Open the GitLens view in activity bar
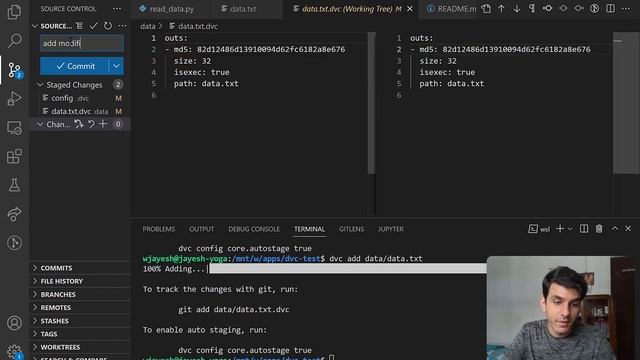This screenshot has height=360, width=640. (x=14, y=243)
